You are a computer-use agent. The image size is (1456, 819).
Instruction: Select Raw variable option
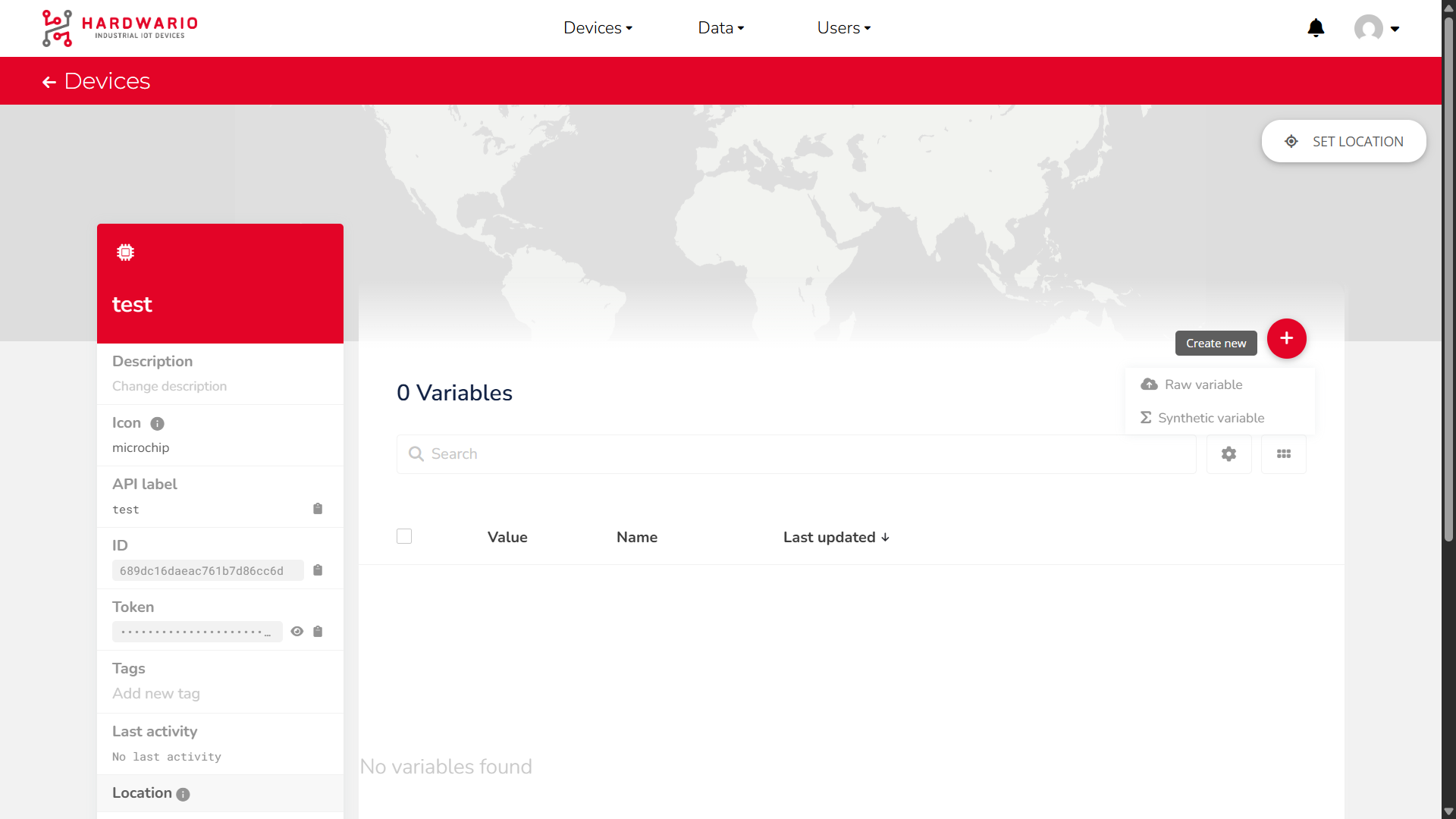coord(1203,385)
